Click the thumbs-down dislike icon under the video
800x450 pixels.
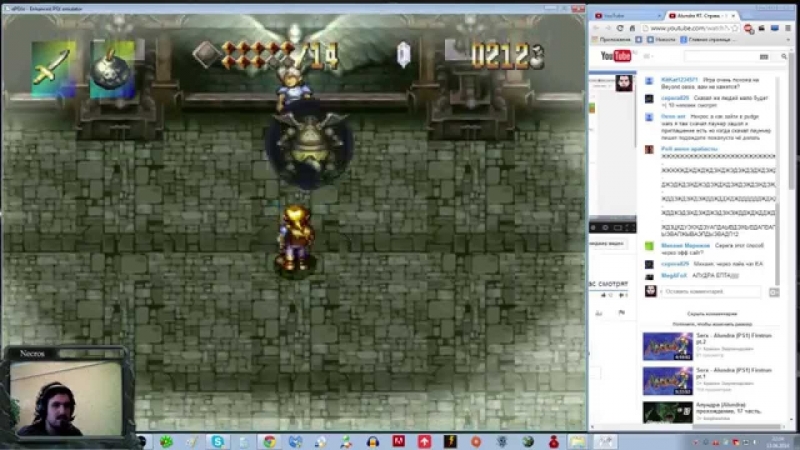[x=621, y=295]
